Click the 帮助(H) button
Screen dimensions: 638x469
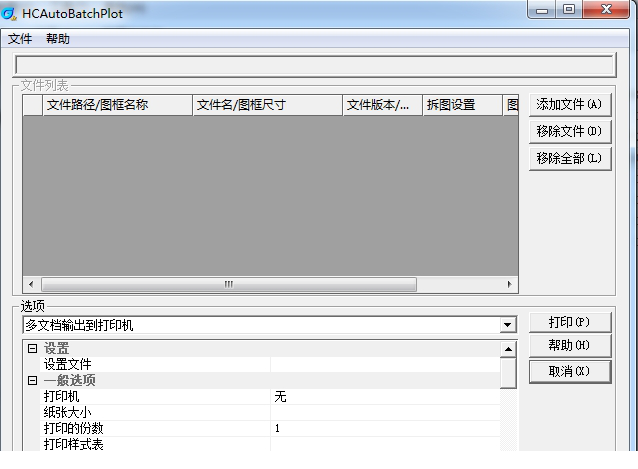[x=570, y=346]
